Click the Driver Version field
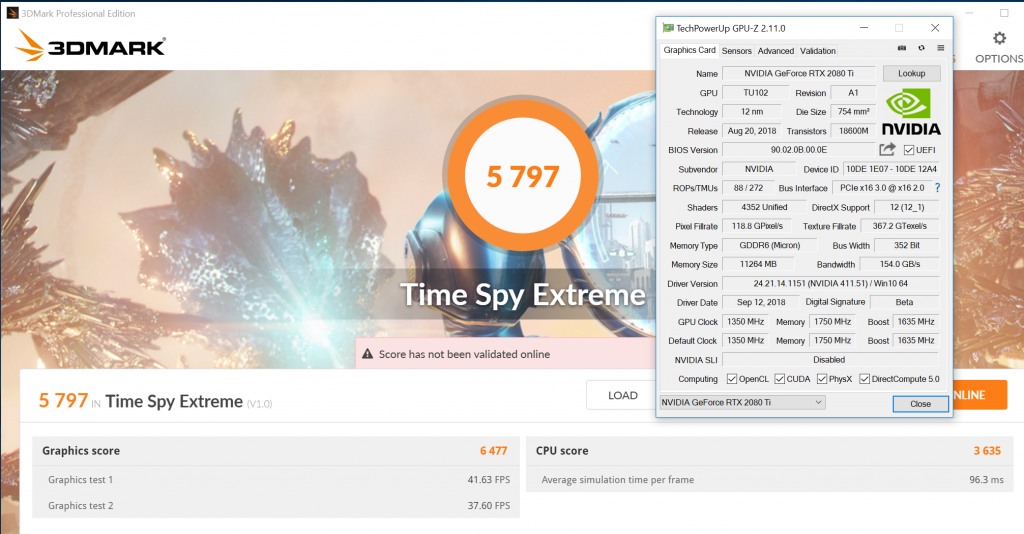Viewport: 1024px width, 534px height. coord(830,283)
